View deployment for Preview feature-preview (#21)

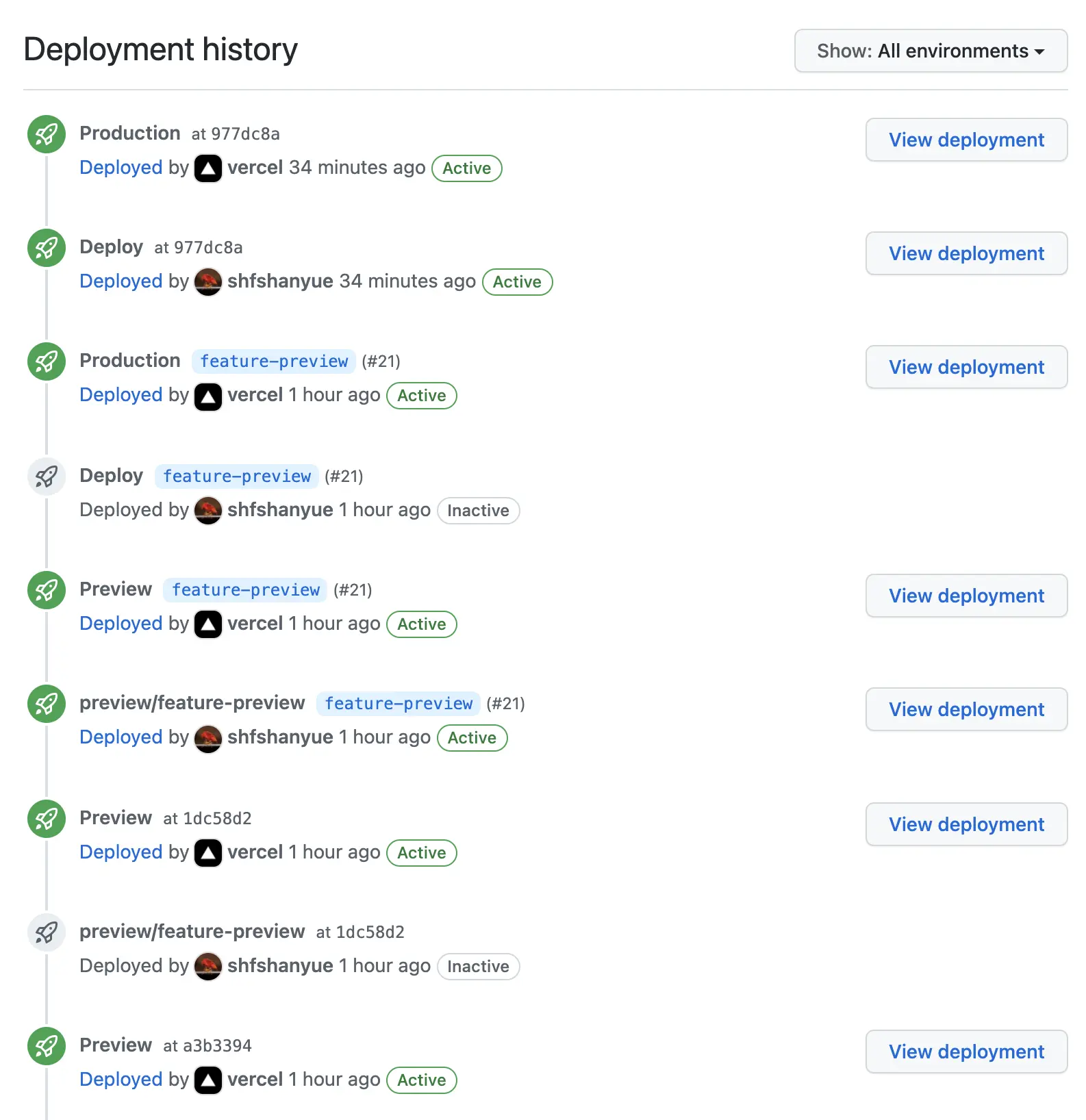(x=966, y=596)
